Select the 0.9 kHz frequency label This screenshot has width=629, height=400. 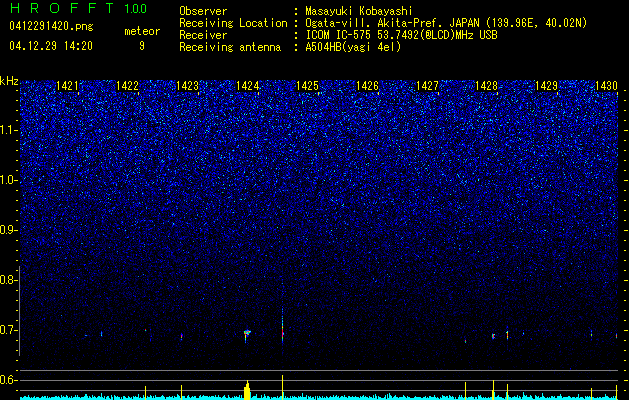coord(8,230)
